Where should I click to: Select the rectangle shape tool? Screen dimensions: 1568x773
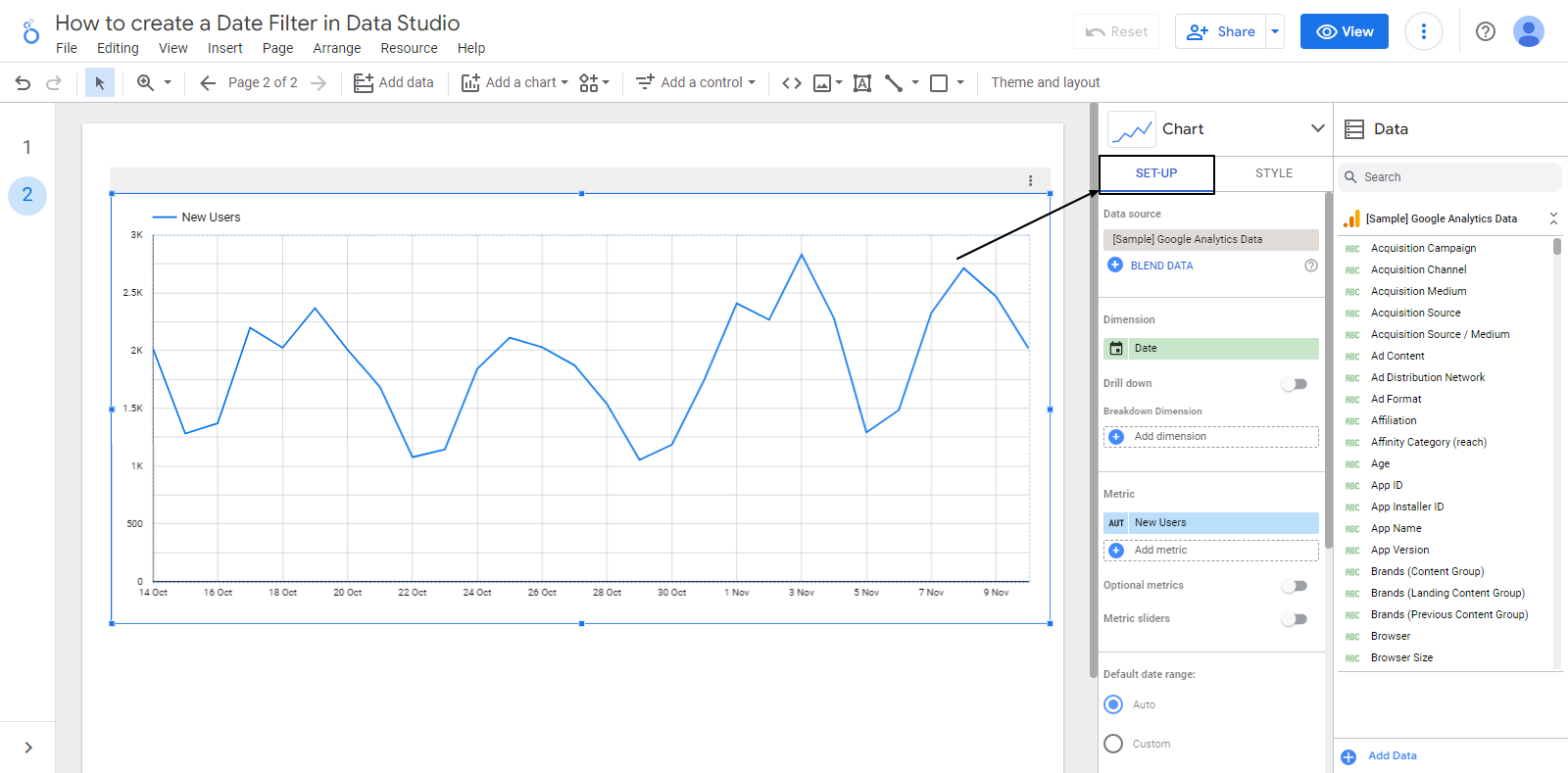click(x=939, y=83)
